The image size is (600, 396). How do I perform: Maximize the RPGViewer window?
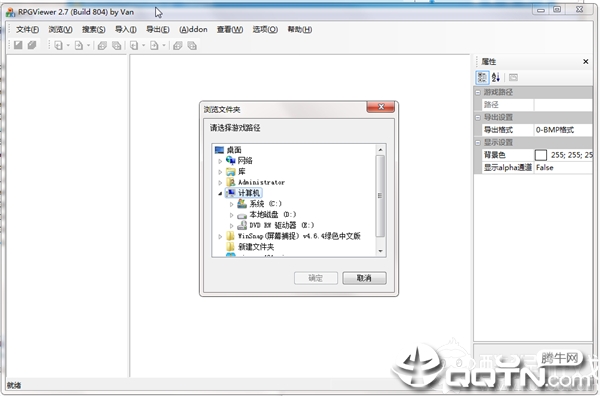coord(557,10)
